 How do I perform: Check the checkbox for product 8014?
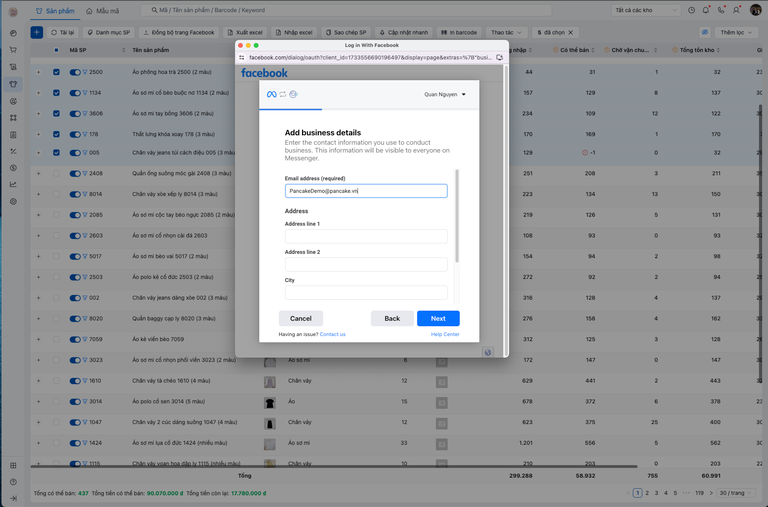[56, 194]
